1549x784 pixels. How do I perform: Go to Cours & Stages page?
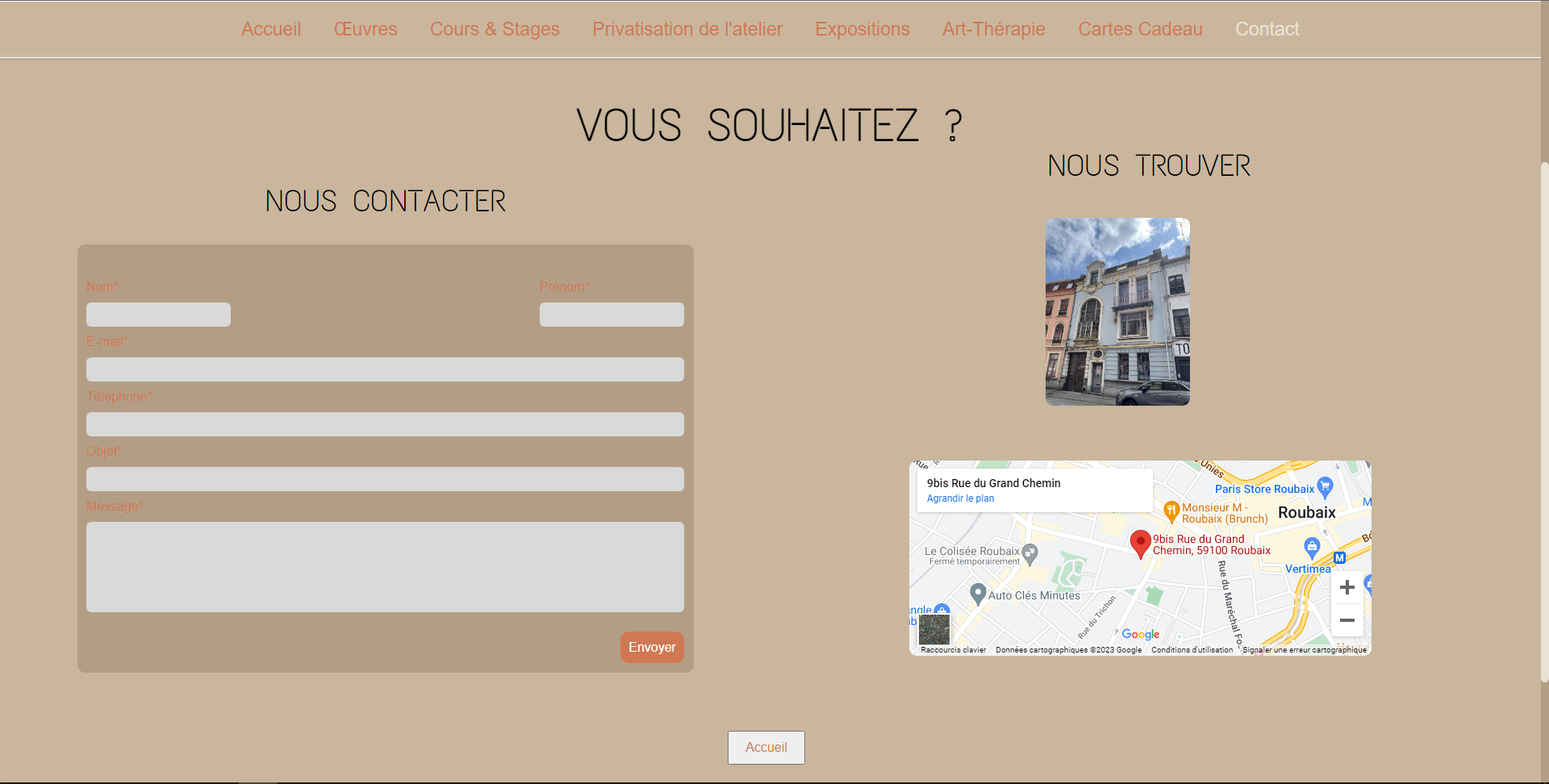495,29
